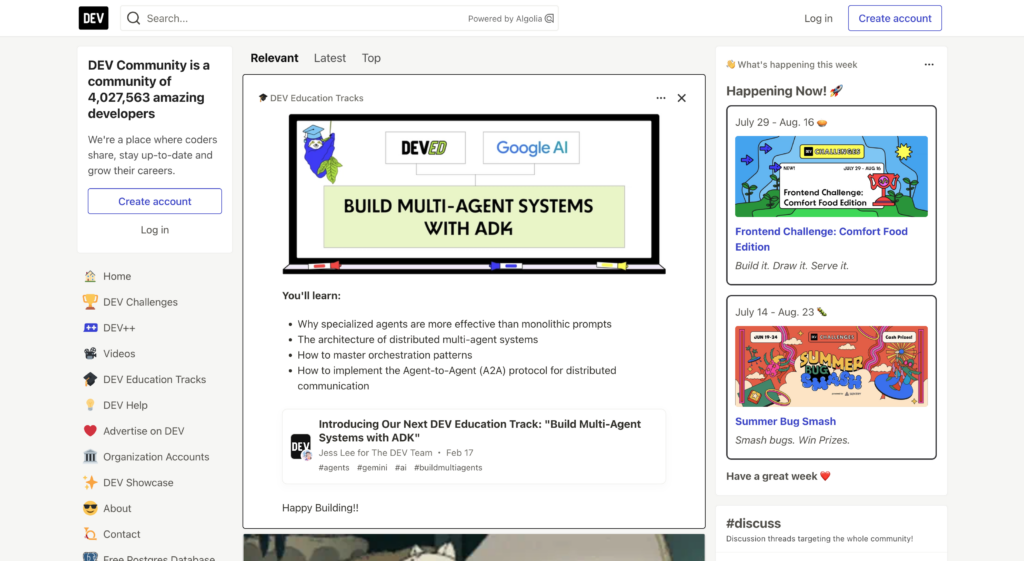Dismiss the DEV Education Tracks card
The image size is (1024, 561).
coord(682,98)
